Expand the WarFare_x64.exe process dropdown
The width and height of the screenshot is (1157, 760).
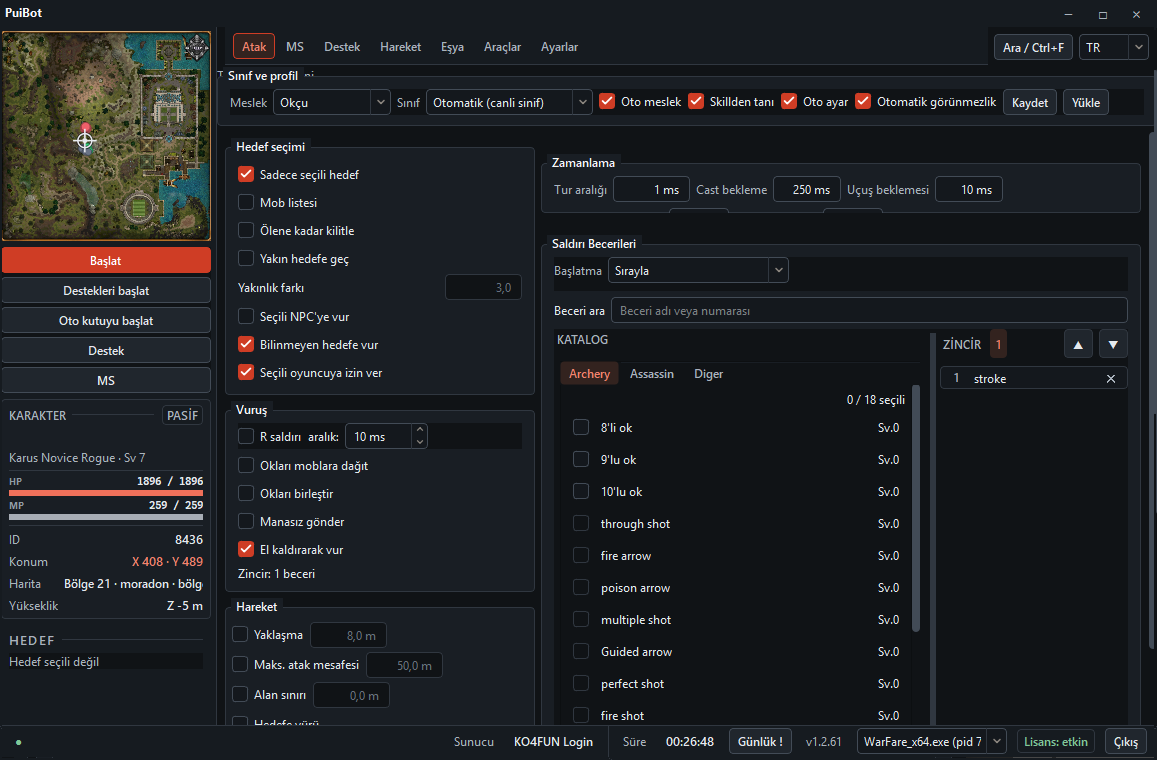(931, 741)
